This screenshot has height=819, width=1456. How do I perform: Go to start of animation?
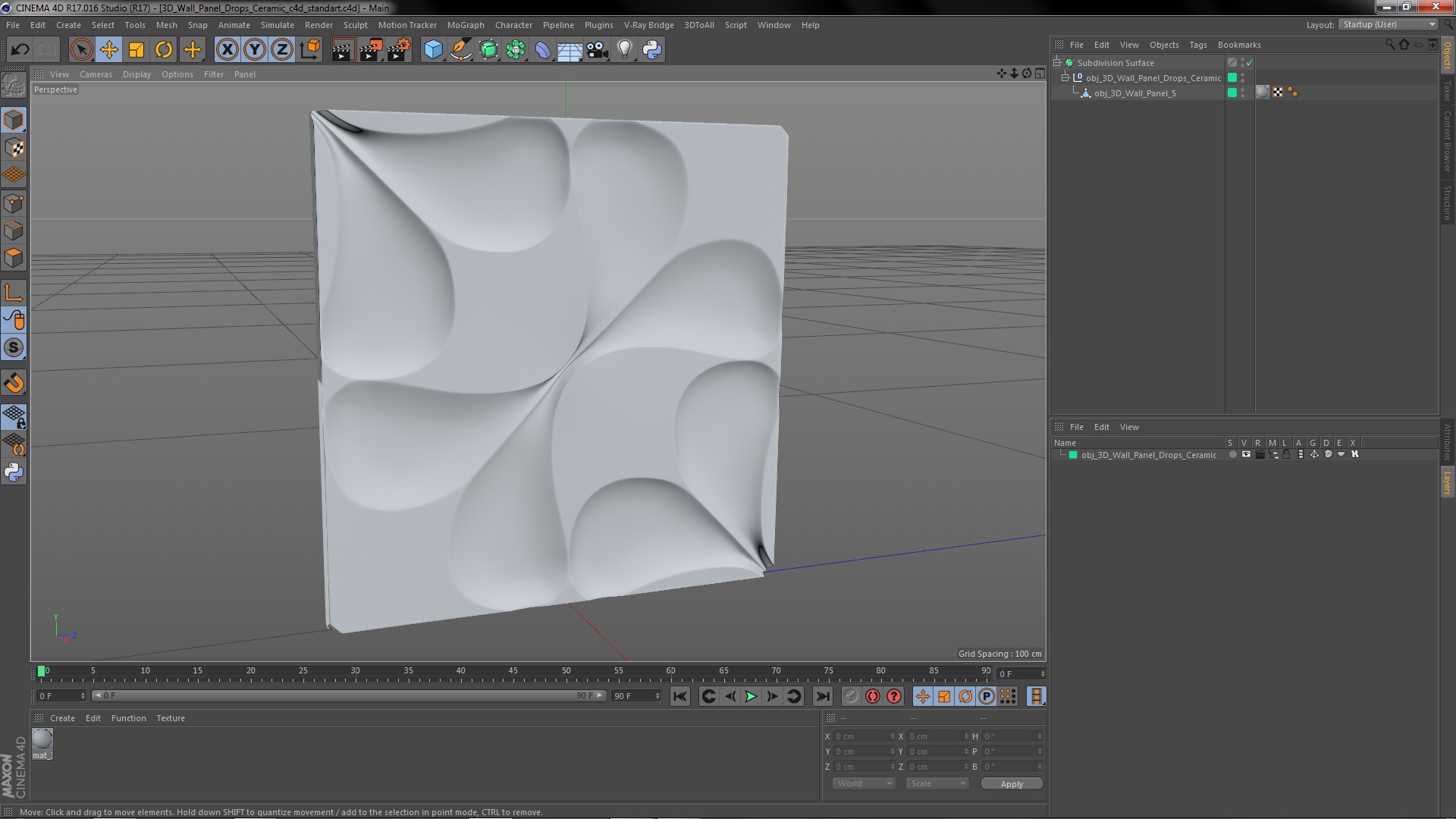tap(680, 696)
